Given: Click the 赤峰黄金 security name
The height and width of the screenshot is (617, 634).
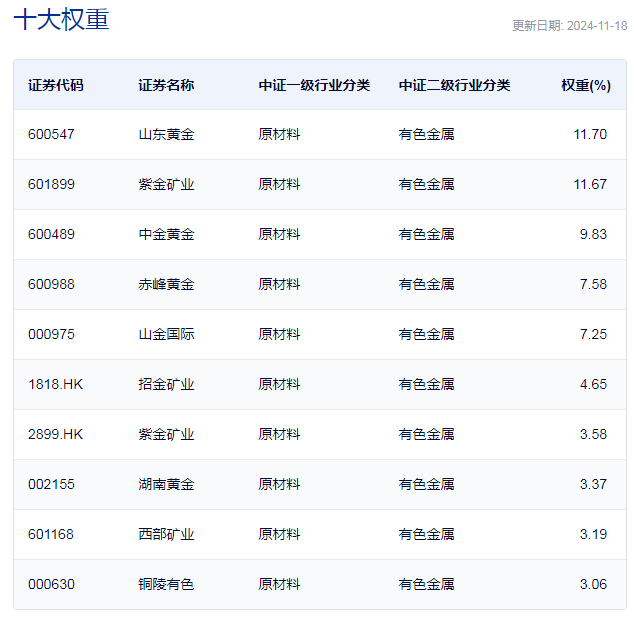Looking at the screenshot, I should (166, 284).
